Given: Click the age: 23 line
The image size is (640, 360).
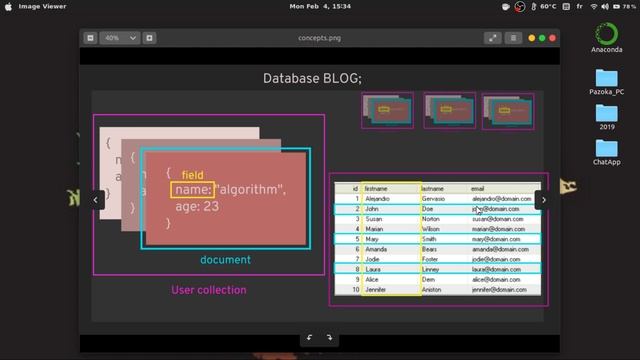Looking at the screenshot, I should (x=197, y=207).
